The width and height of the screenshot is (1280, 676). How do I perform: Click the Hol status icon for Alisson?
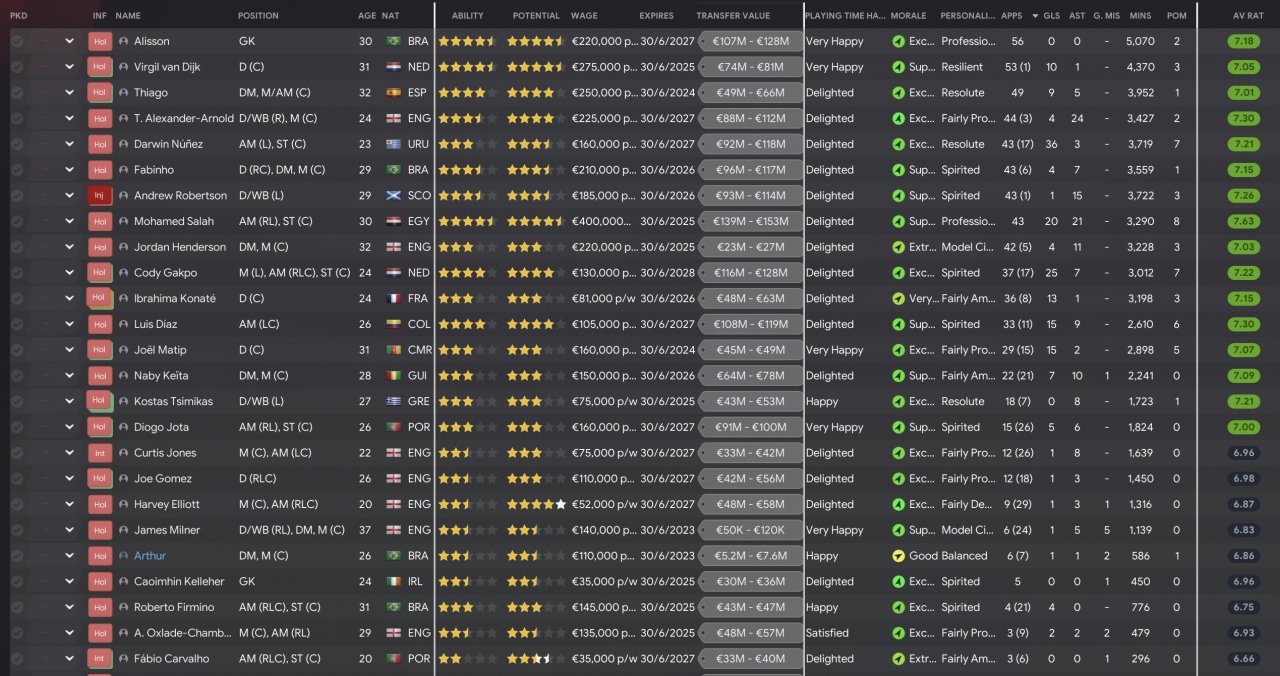click(100, 41)
